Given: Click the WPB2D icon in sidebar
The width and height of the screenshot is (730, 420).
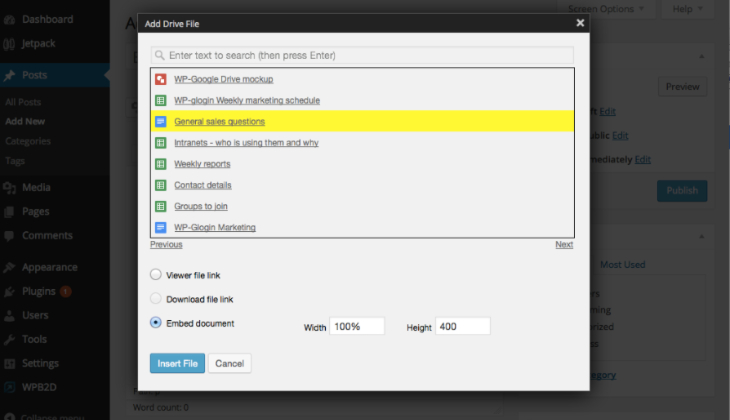Looking at the screenshot, I should click(9, 387).
